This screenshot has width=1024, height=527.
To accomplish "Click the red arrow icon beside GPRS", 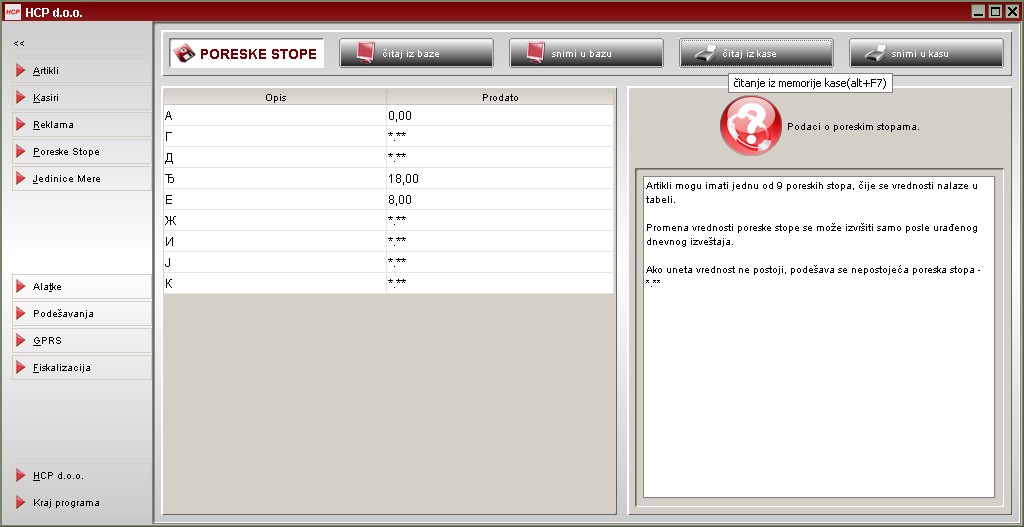I will (x=21, y=341).
